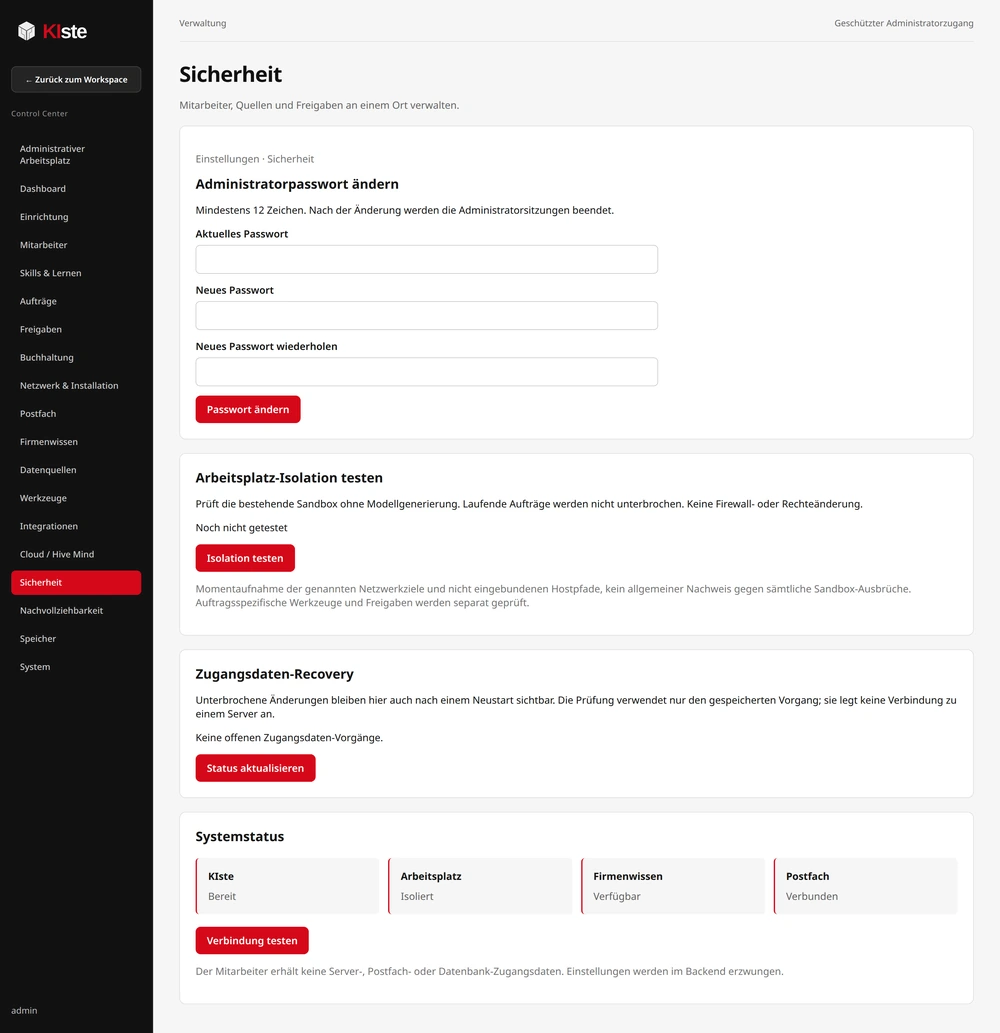Open Integrationen section
1000x1033 pixels.
[76, 526]
